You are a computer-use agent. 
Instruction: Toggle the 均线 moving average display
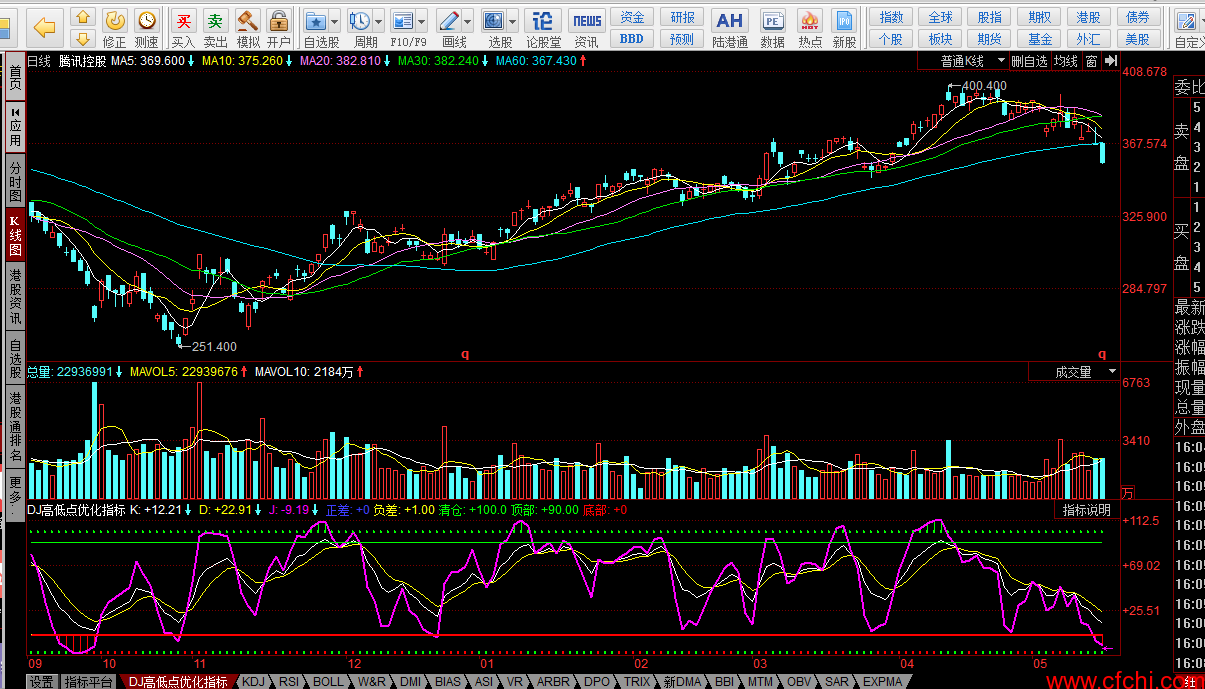click(1066, 62)
